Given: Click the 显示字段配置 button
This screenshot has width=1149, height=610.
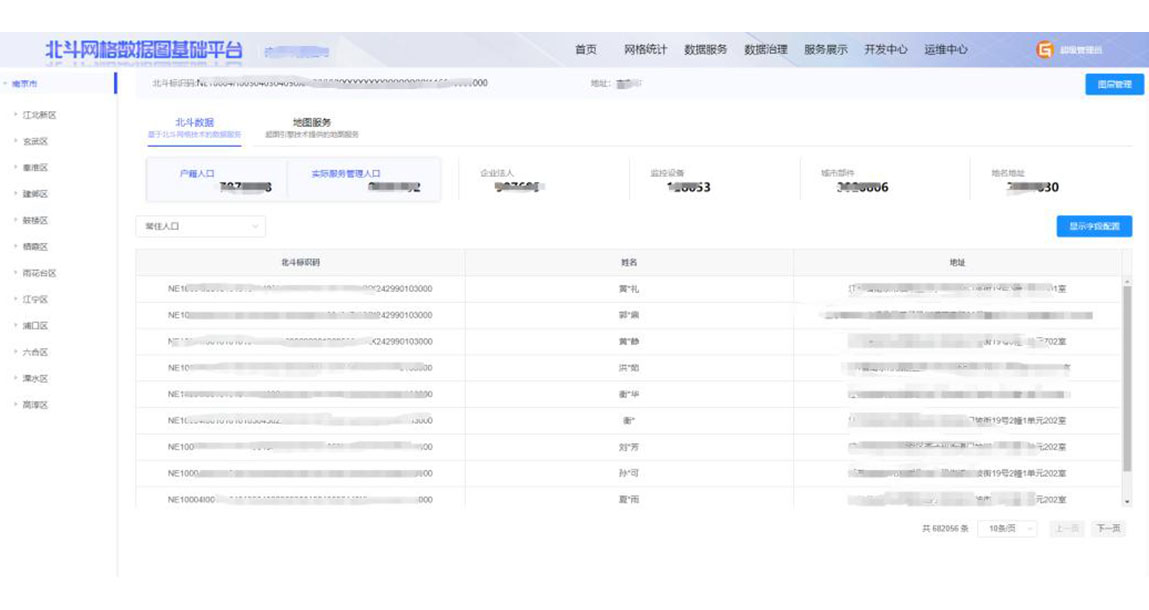Looking at the screenshot, I should [1094, 227].
